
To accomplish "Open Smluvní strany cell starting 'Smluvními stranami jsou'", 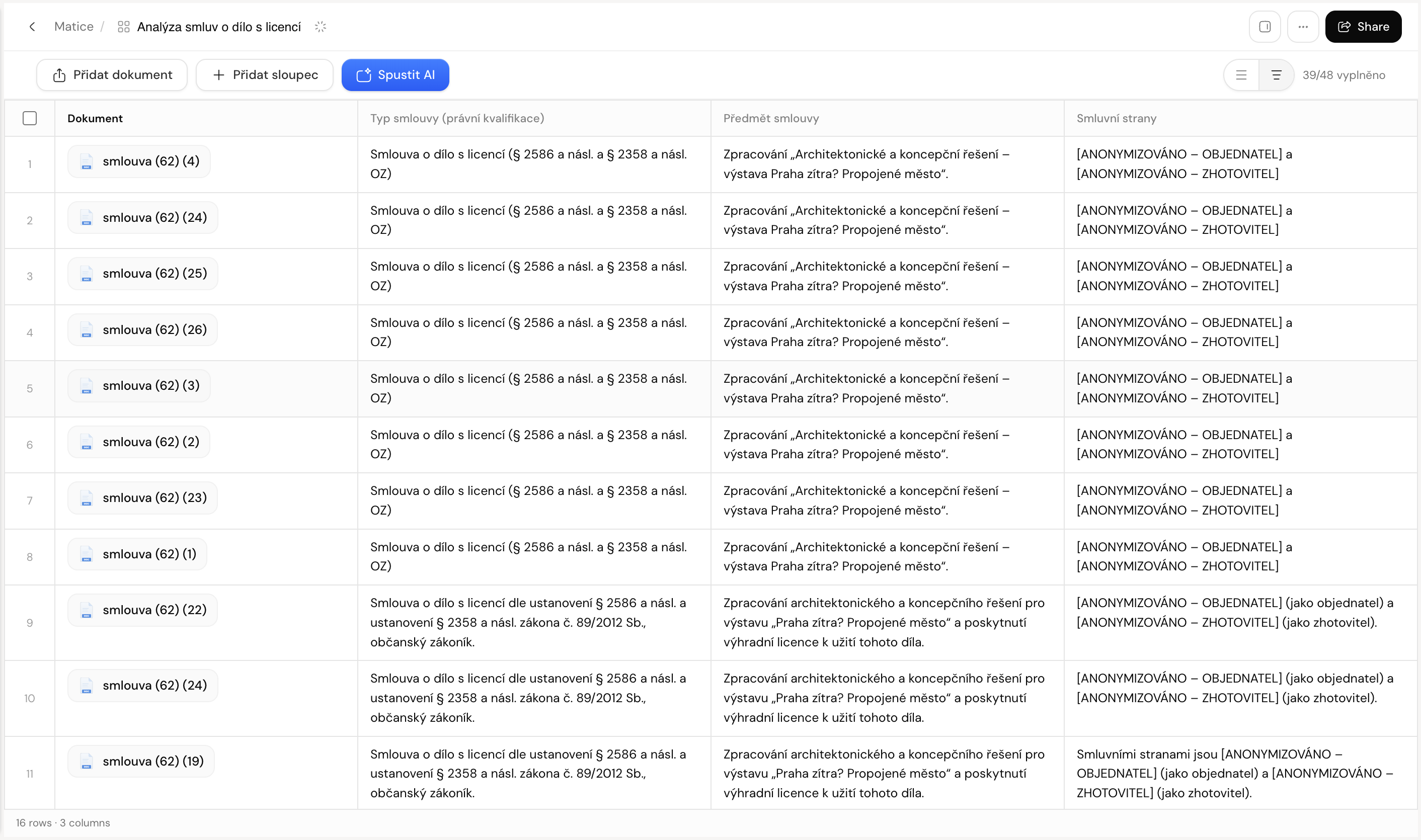I will 1240,773.
